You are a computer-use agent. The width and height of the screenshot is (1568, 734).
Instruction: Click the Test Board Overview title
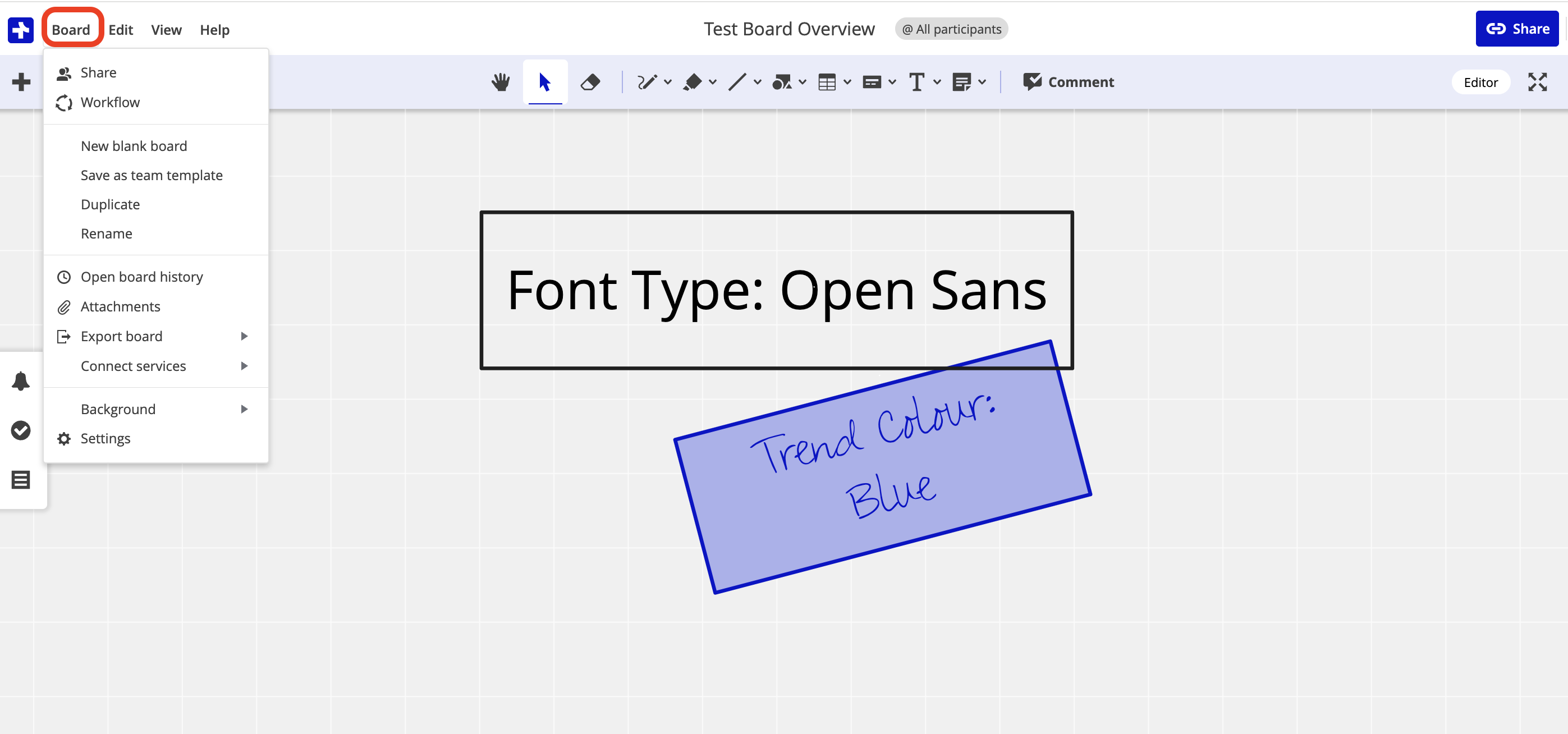tap(789, 29)
